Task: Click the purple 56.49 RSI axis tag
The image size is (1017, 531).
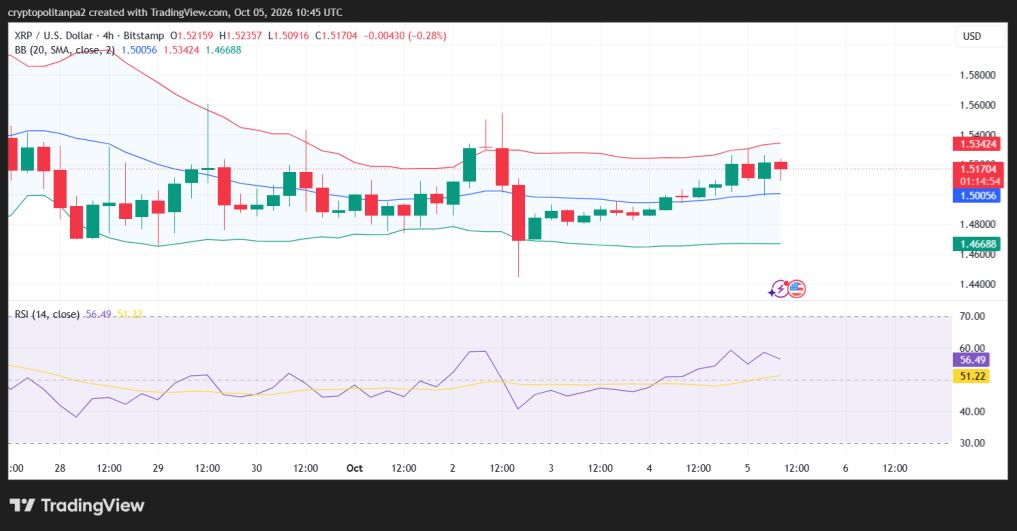Action: pyautogui.click(x=971, y=360)
